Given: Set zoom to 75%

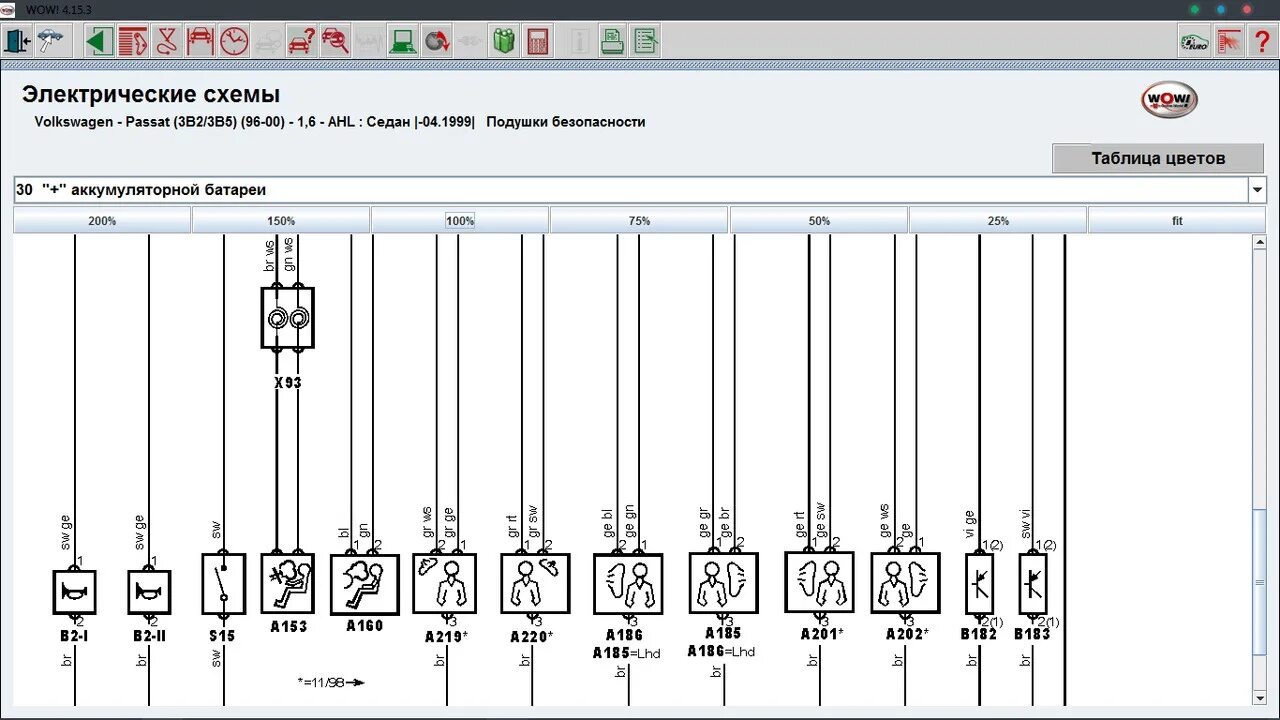Looking at the screenshot, I should [x=639, y=221].
